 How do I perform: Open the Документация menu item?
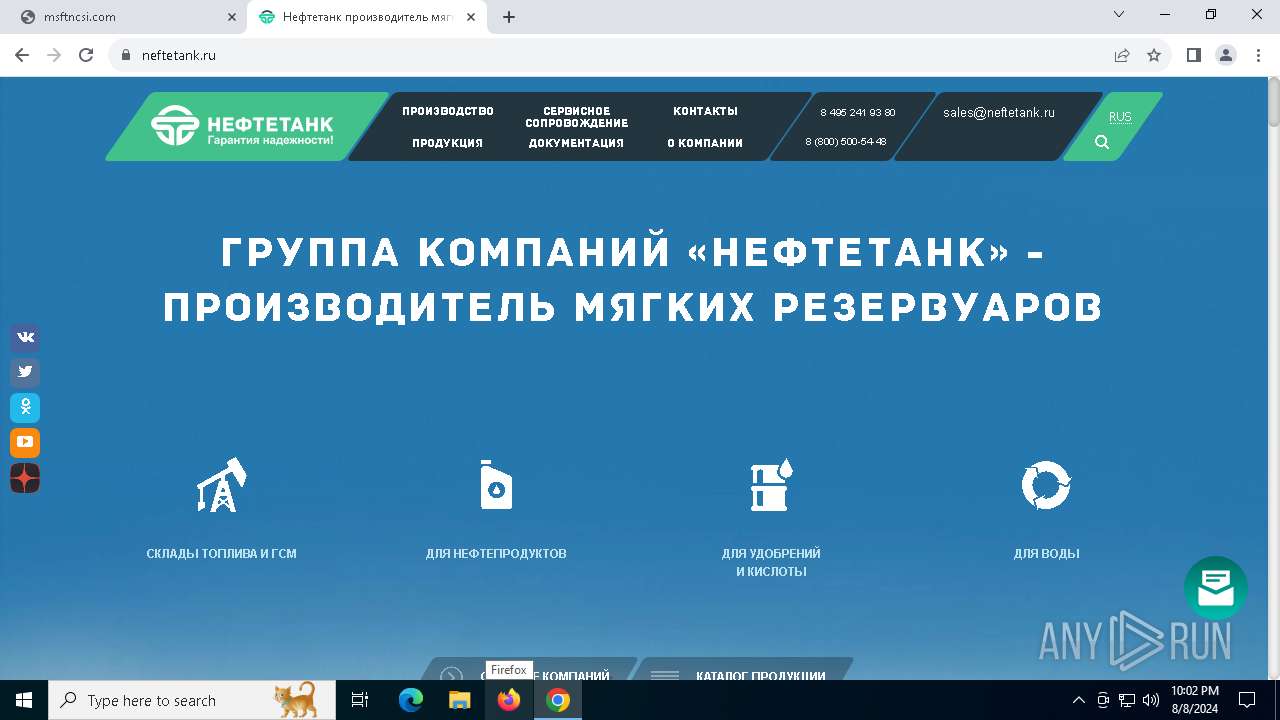[576, 143]
